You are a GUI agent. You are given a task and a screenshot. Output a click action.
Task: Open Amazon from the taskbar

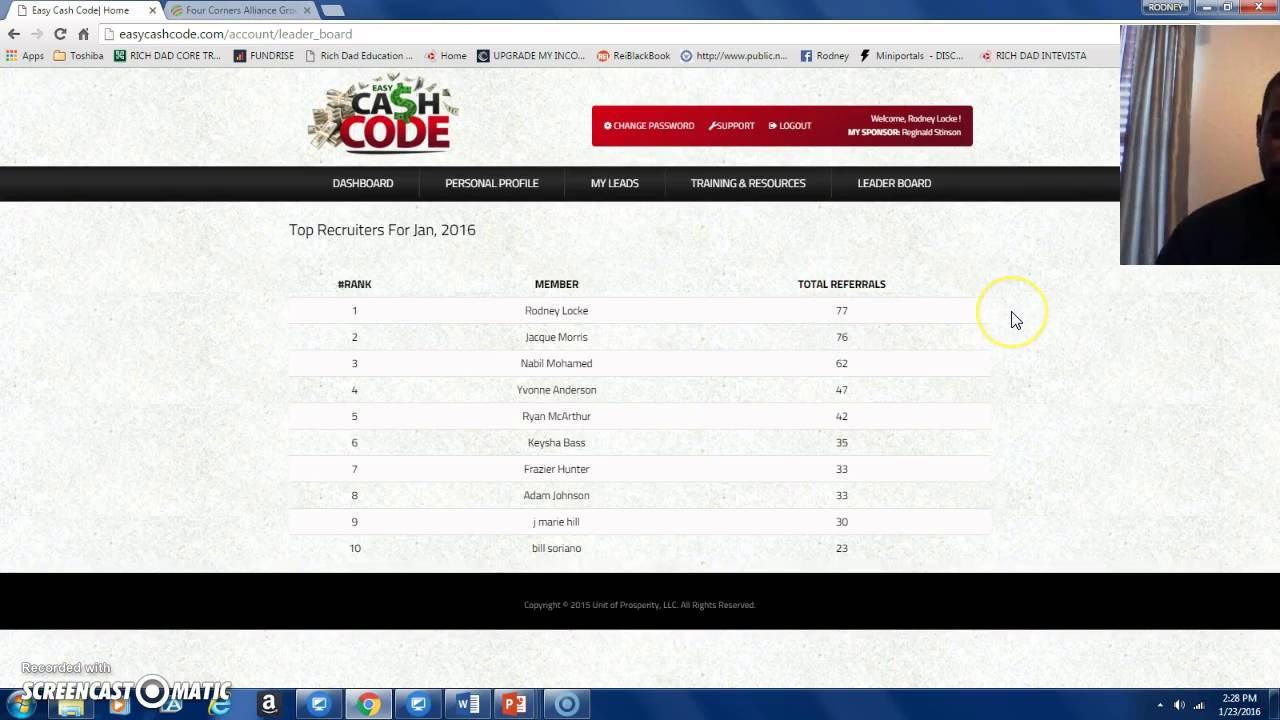[269, 705]
